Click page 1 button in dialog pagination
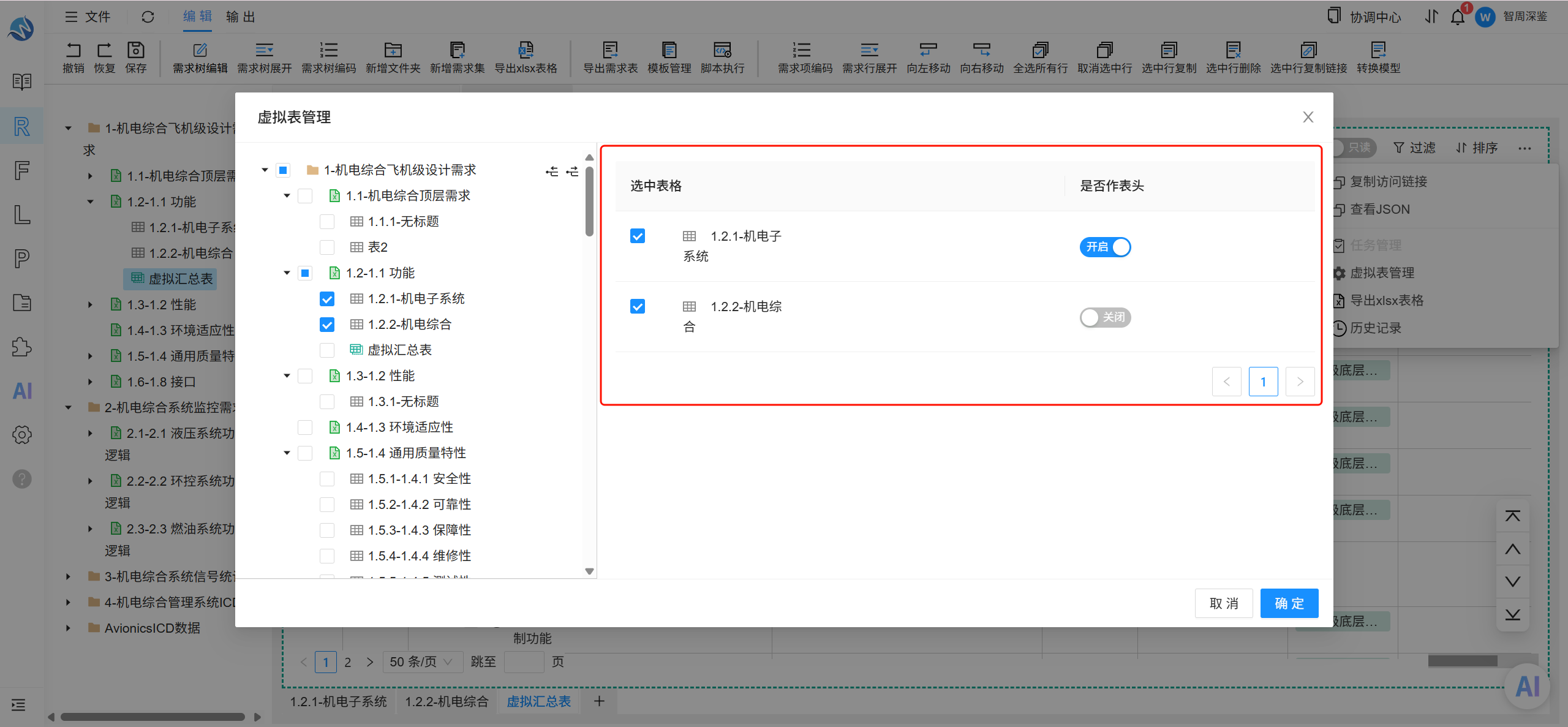 pyautogui.click(x=1263, y=382)
